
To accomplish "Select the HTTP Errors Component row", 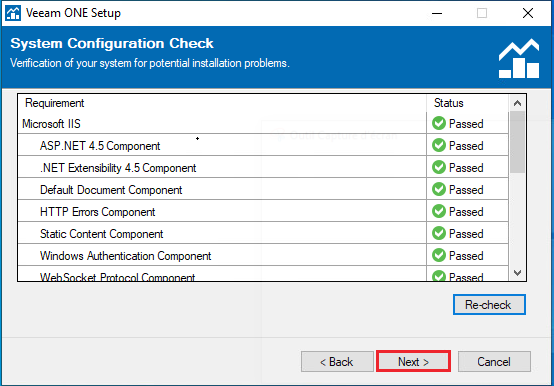I will pos(263,211).
